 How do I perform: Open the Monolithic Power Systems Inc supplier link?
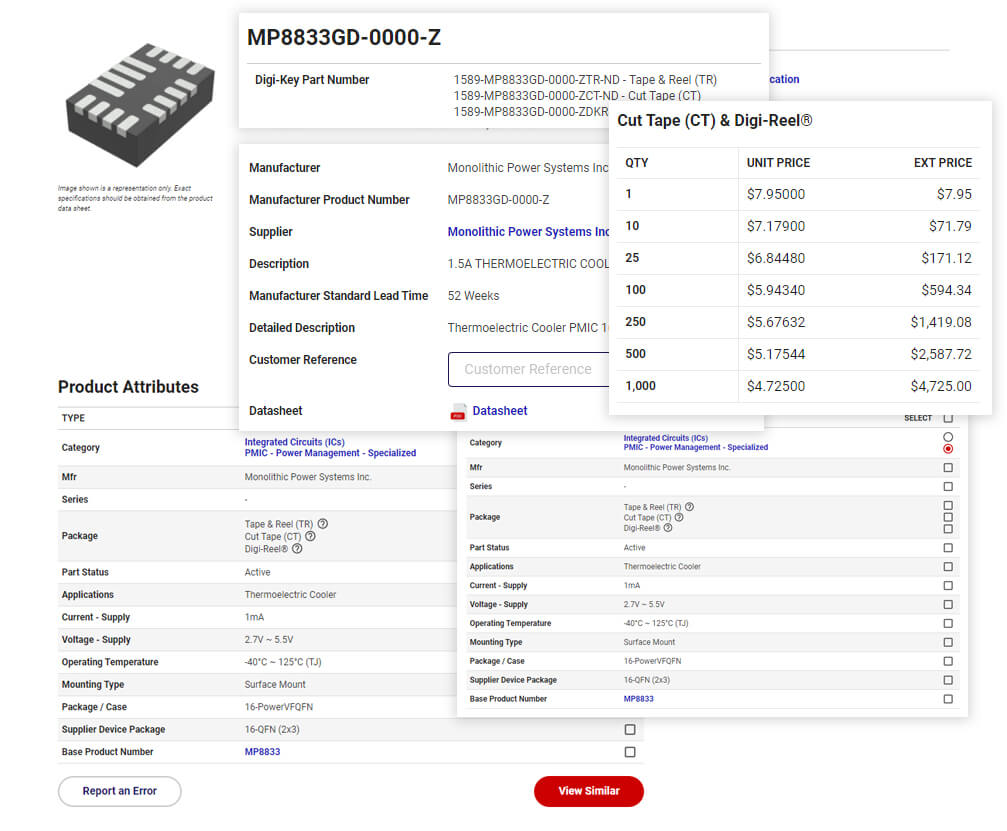[528, 232]
